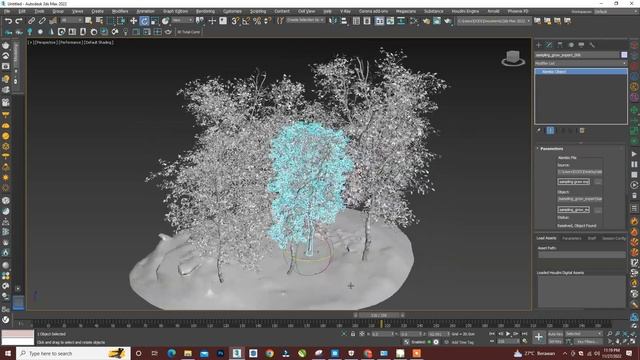
Task: Select the Unlink Selection icon
Action: coord(42,20)
